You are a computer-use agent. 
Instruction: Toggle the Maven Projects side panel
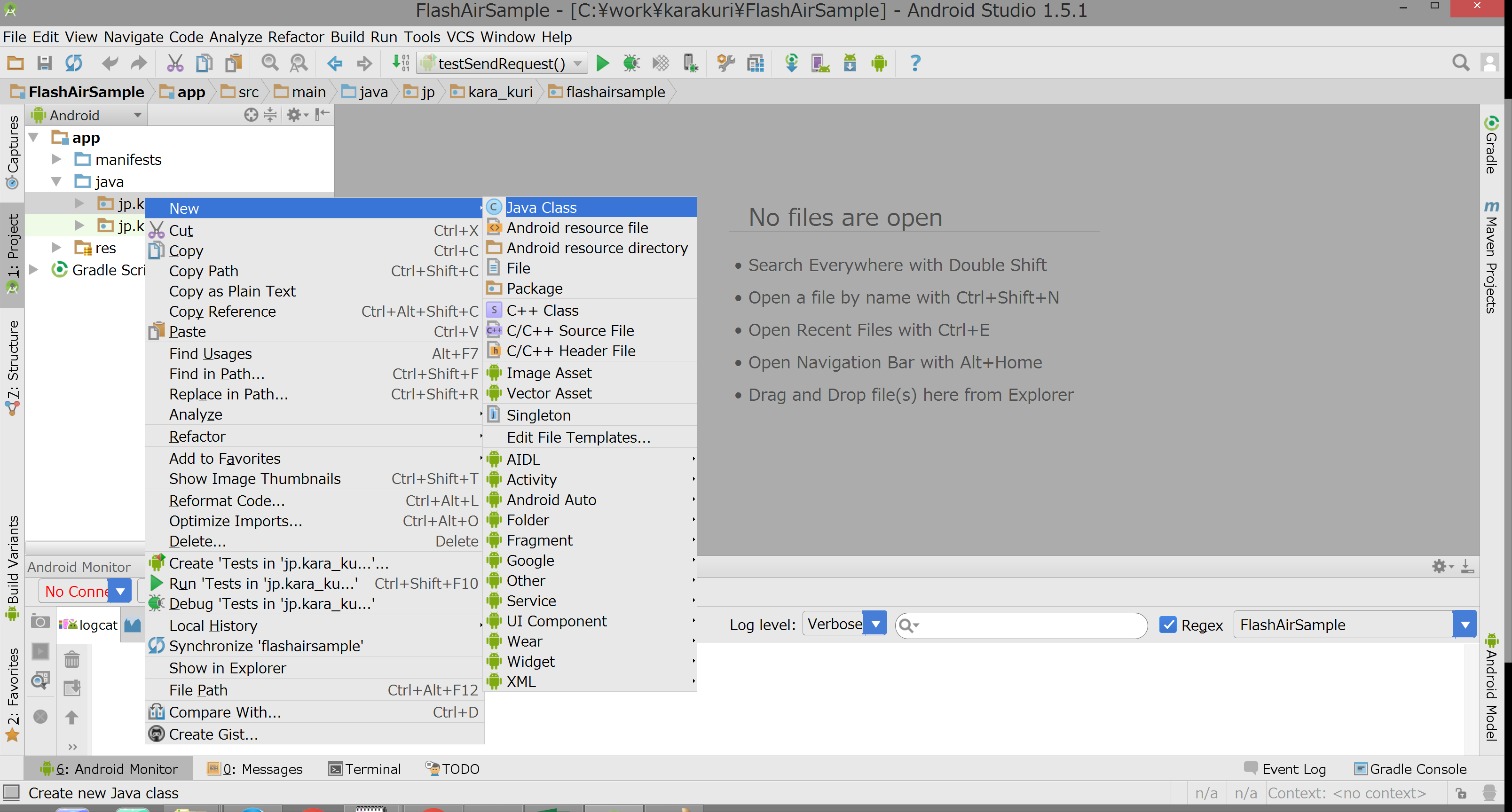point(1491,257)
